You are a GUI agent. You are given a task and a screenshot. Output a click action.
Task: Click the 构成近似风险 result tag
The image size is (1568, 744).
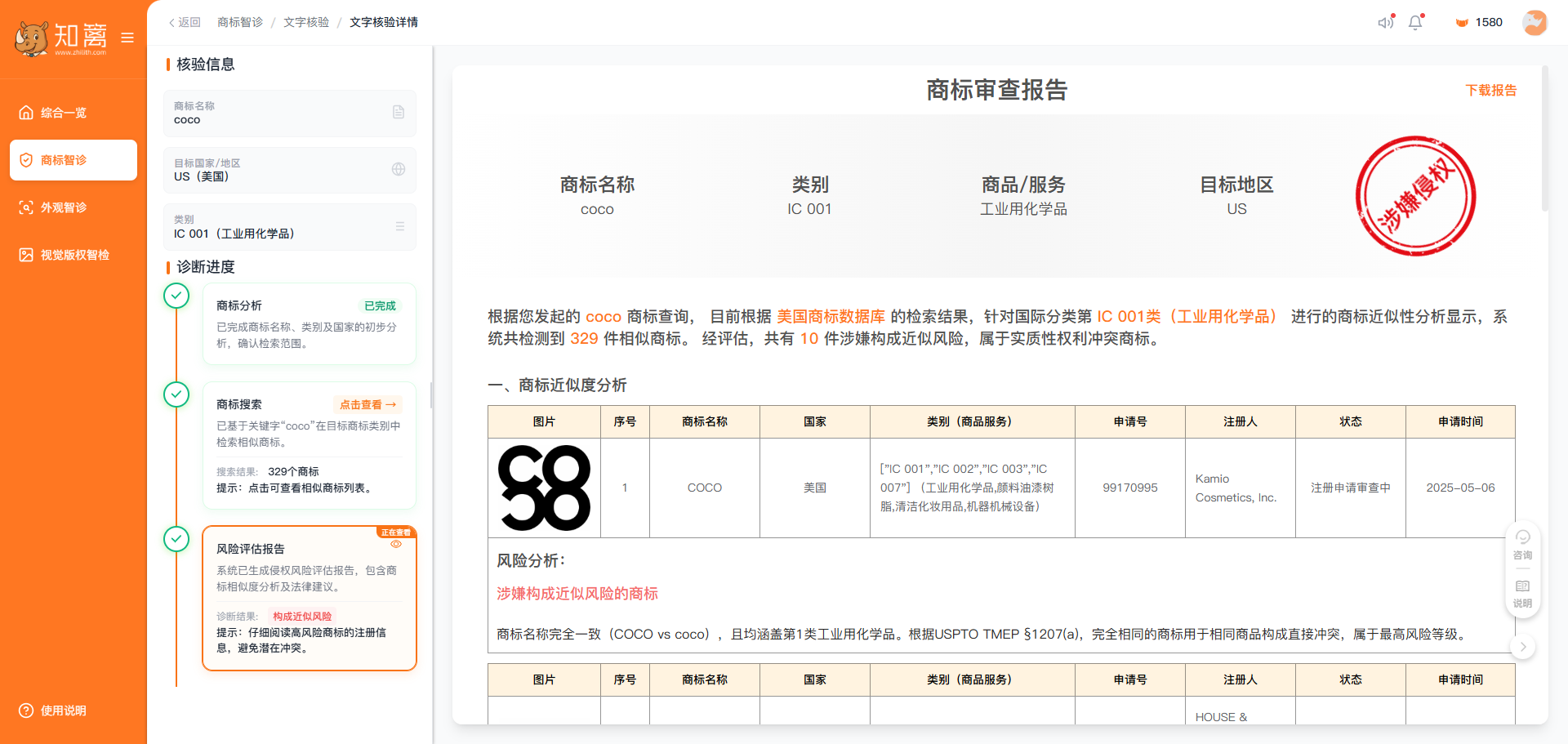(302, 616)
